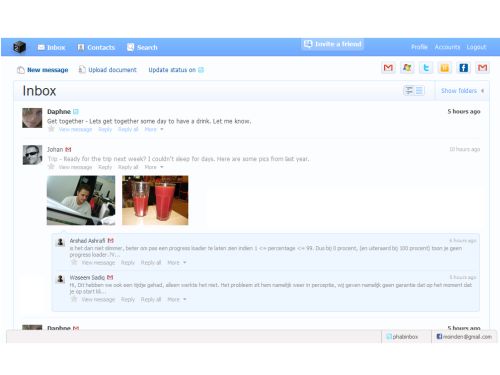Switch to flat list view
500x375 pixels.
[x=419, y=90]
